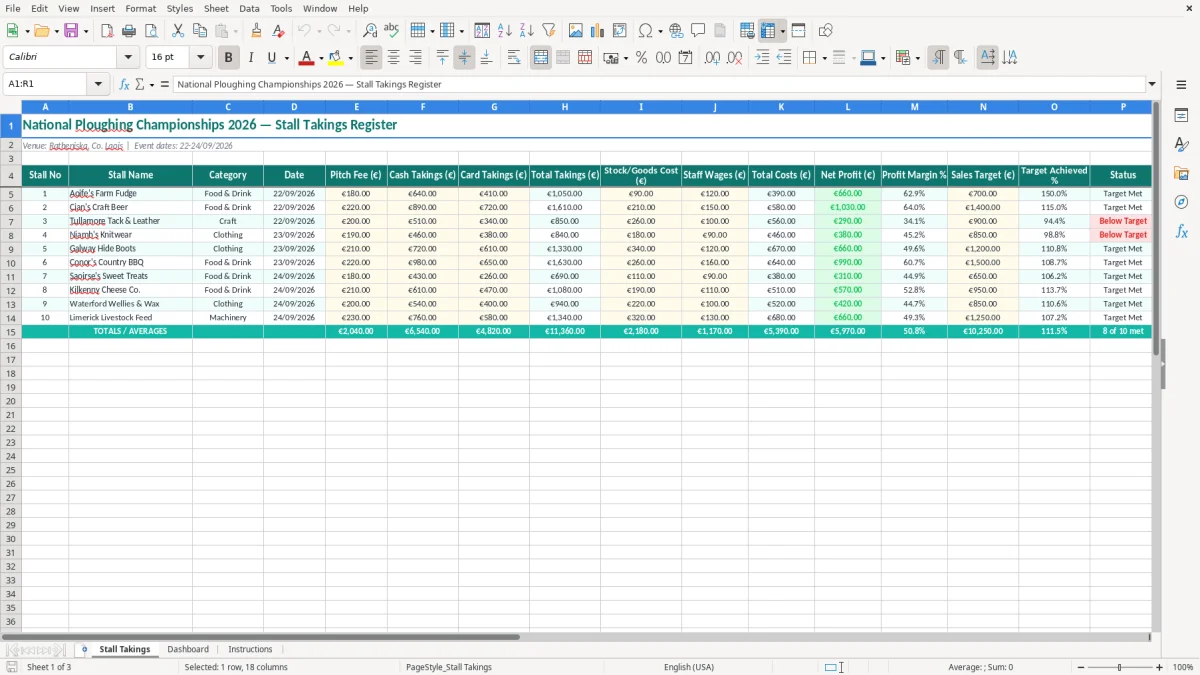This screenshot has width=1200, height=675.
Task: Insert a chart
Action: tap(598, 31)
